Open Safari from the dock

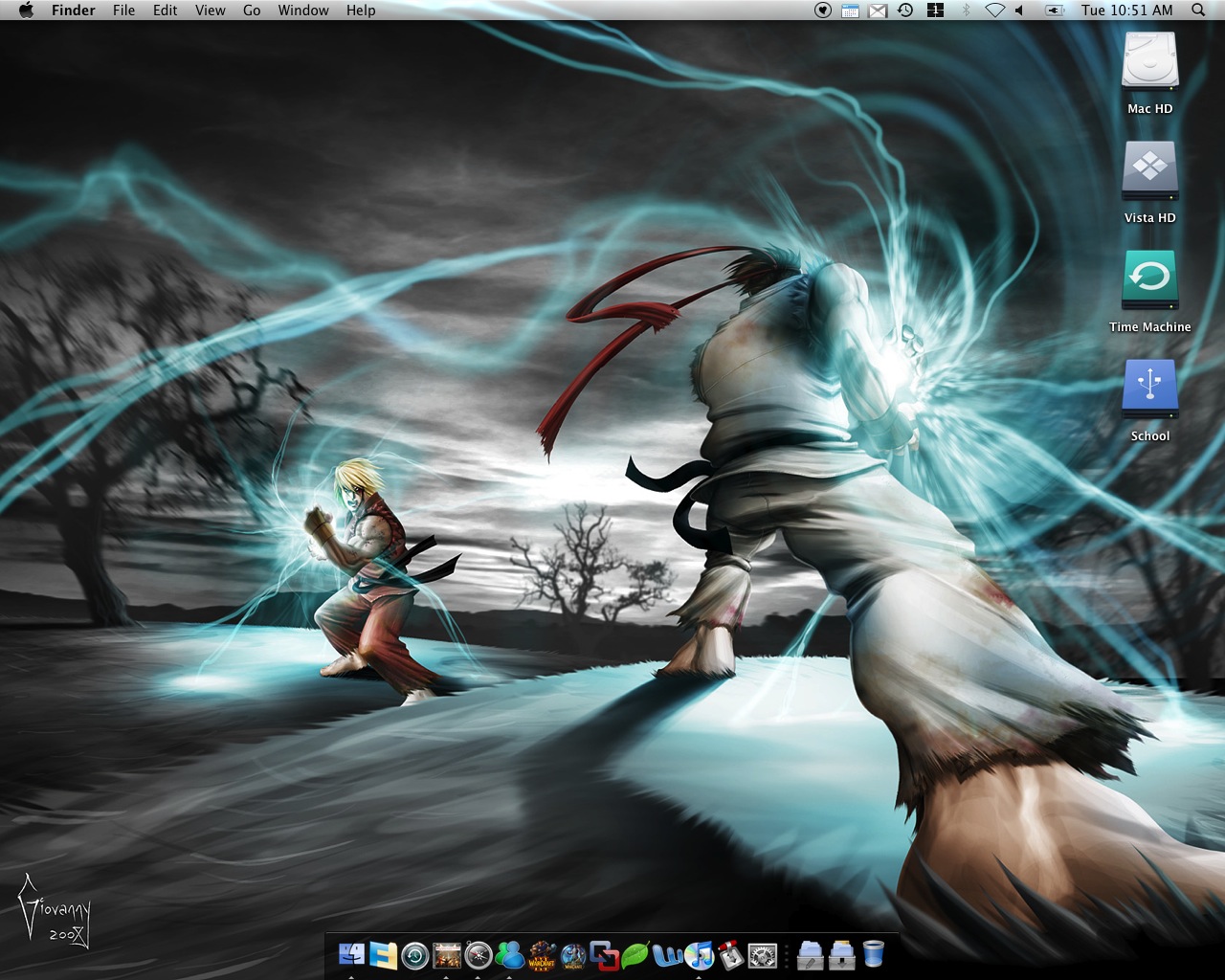(x=479, y=954)
